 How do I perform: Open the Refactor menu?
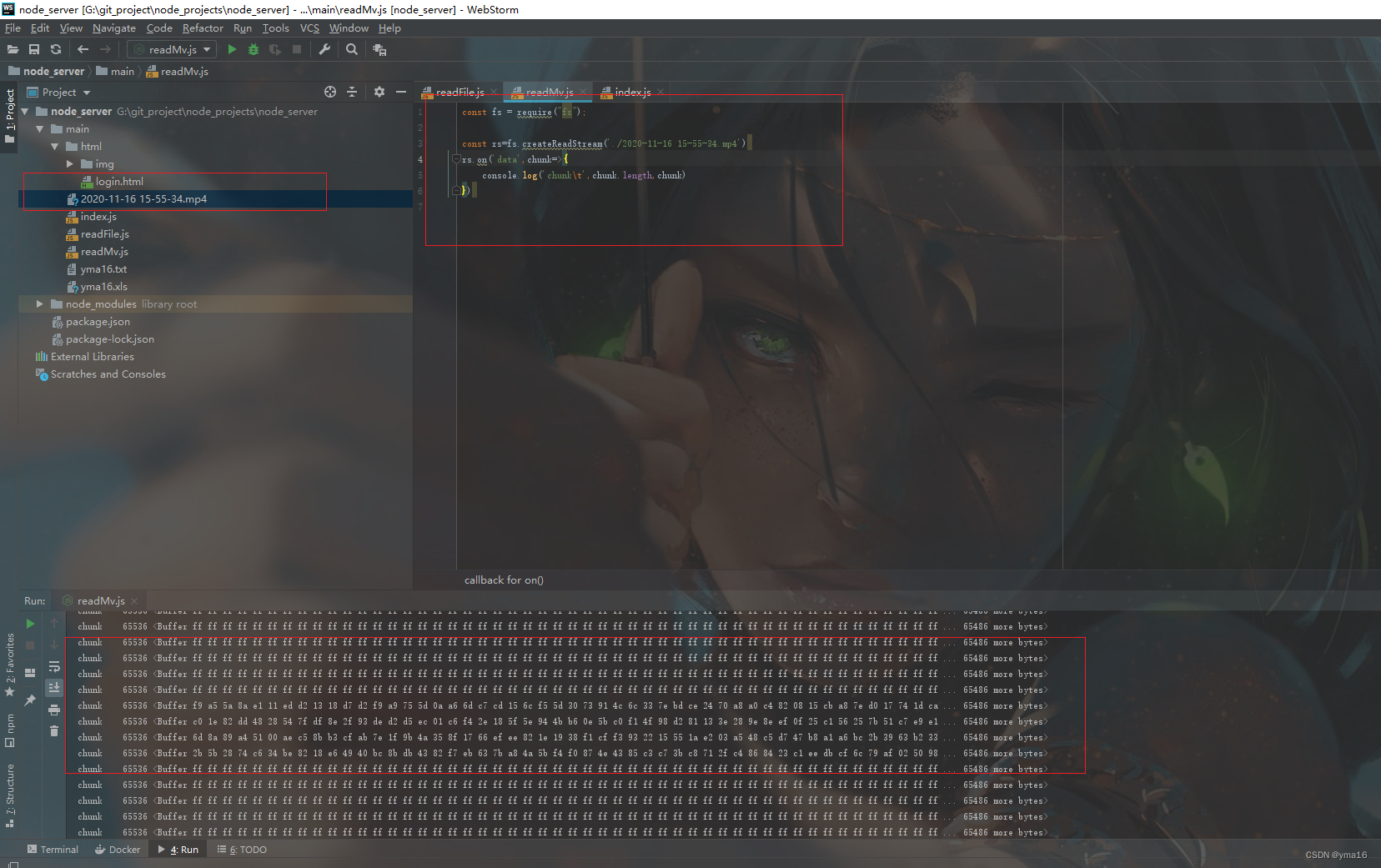[x=203, y=28]
